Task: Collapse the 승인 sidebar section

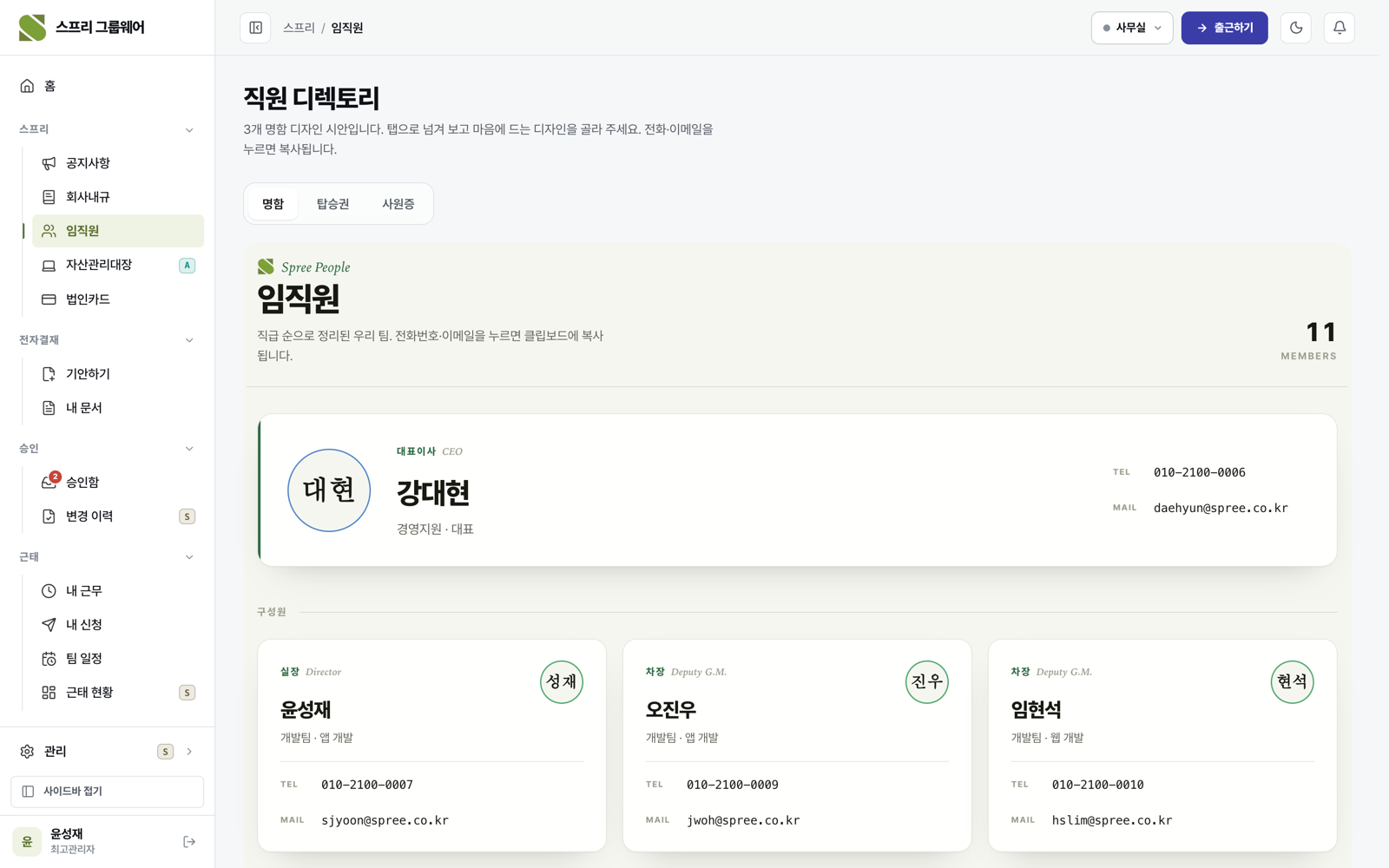Action: click(x=189, y=449)
